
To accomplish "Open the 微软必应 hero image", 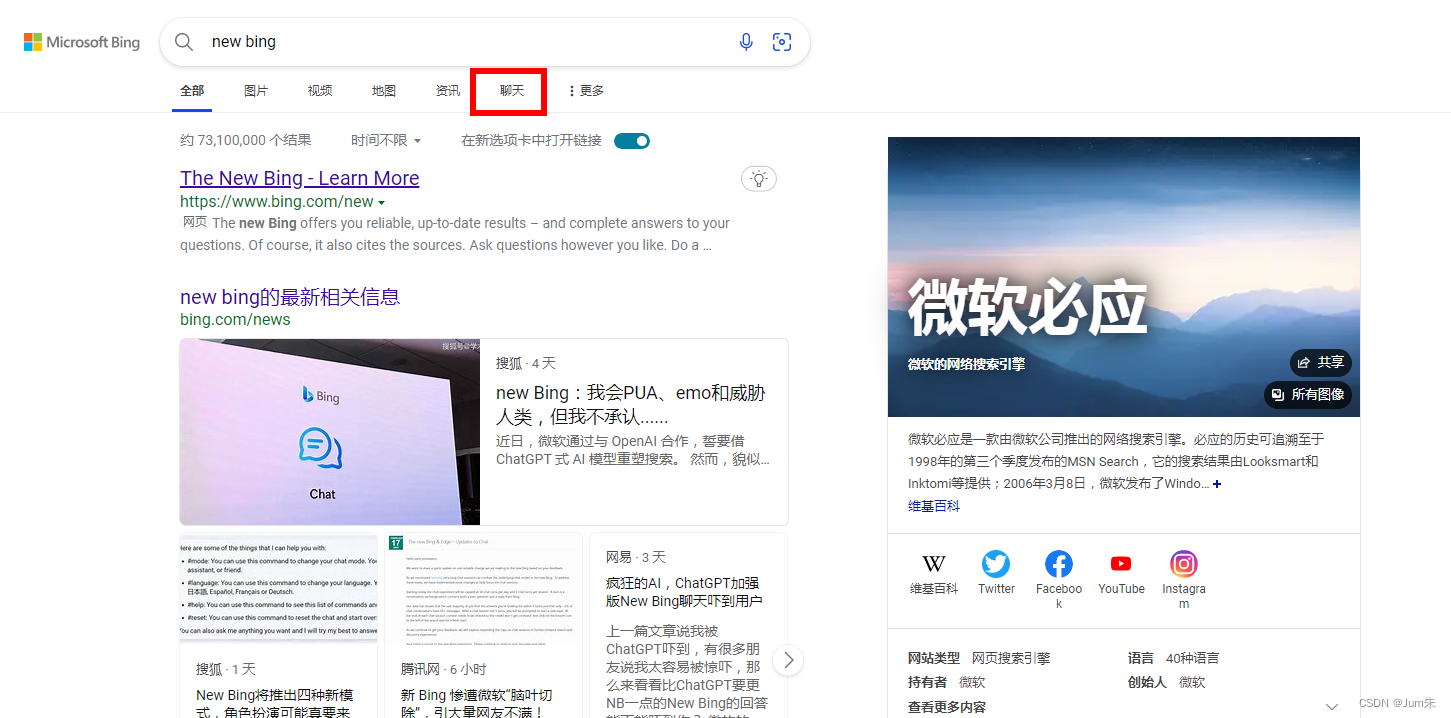I will [1124, 277].
